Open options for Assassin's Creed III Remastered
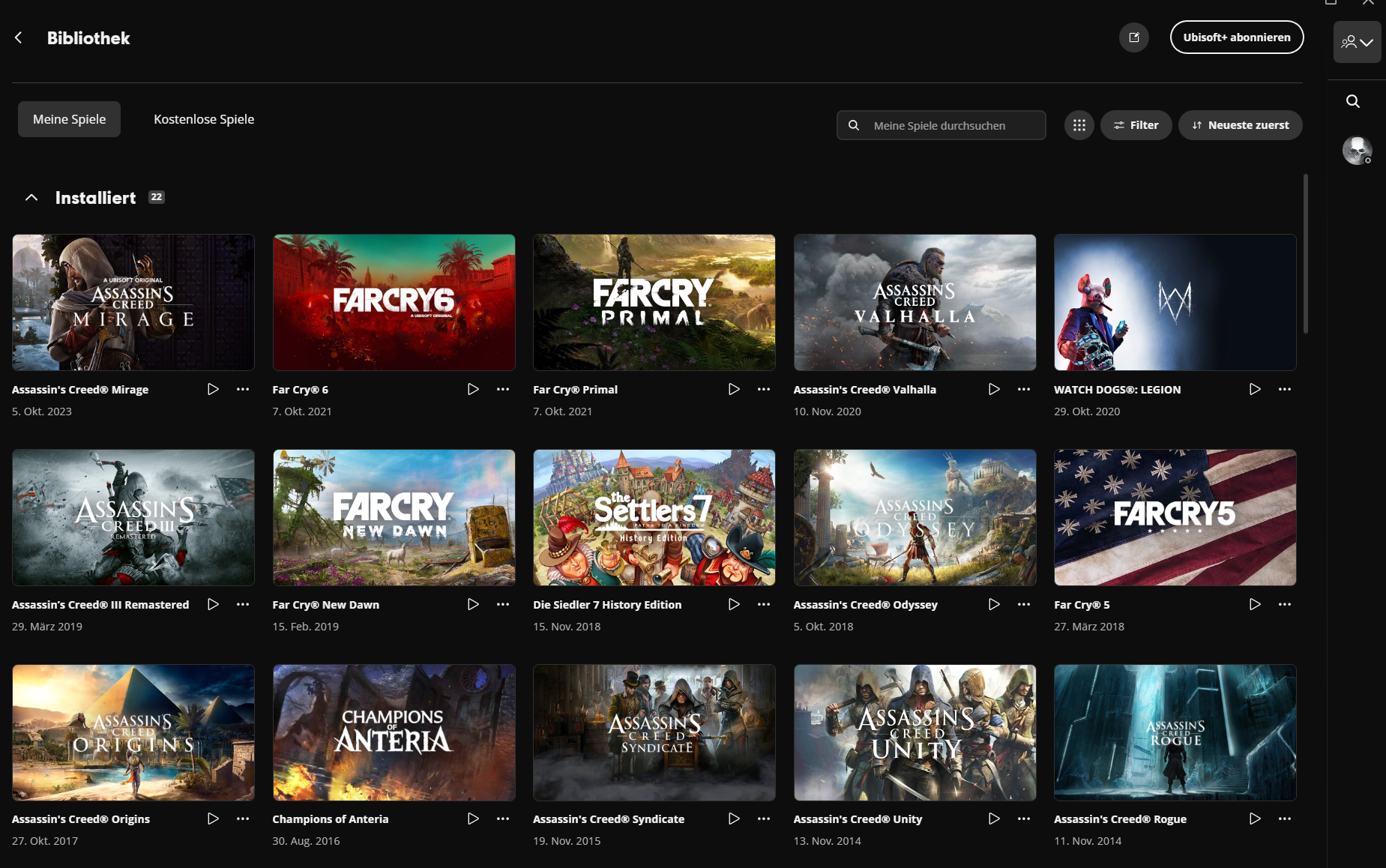 (x=243, y=604)
